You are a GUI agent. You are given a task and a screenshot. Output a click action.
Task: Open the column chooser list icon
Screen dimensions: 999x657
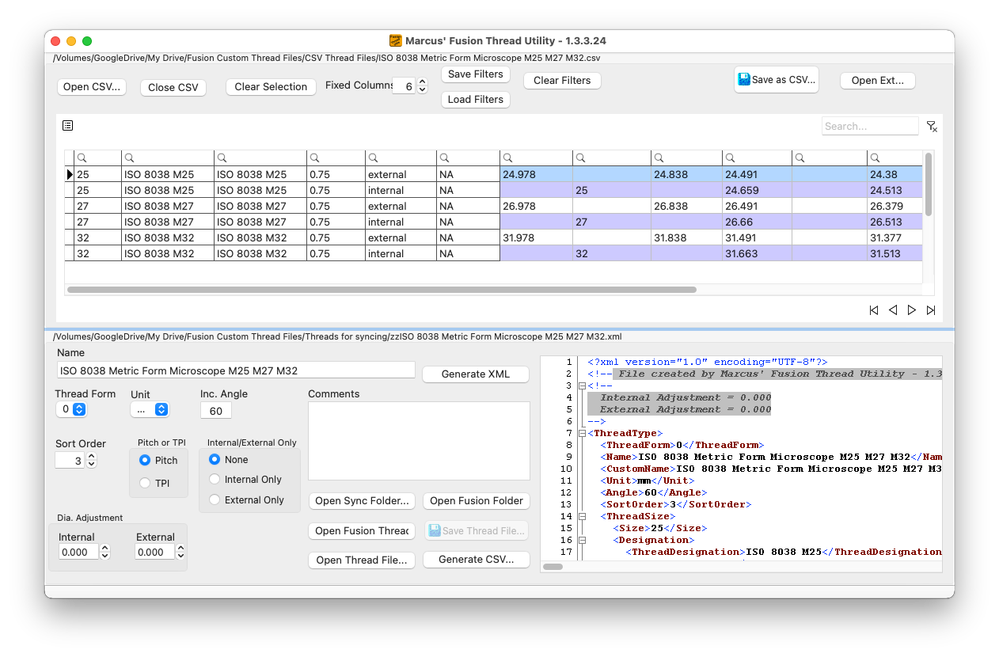(x=68, y=126)
